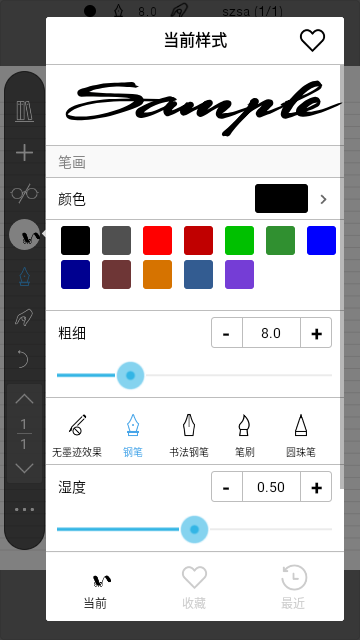Image resolution: width=360 pixels, height=640 pixels.
Task: Open the three-dot more options in sidebar
Action: click(x=24, y=509)
